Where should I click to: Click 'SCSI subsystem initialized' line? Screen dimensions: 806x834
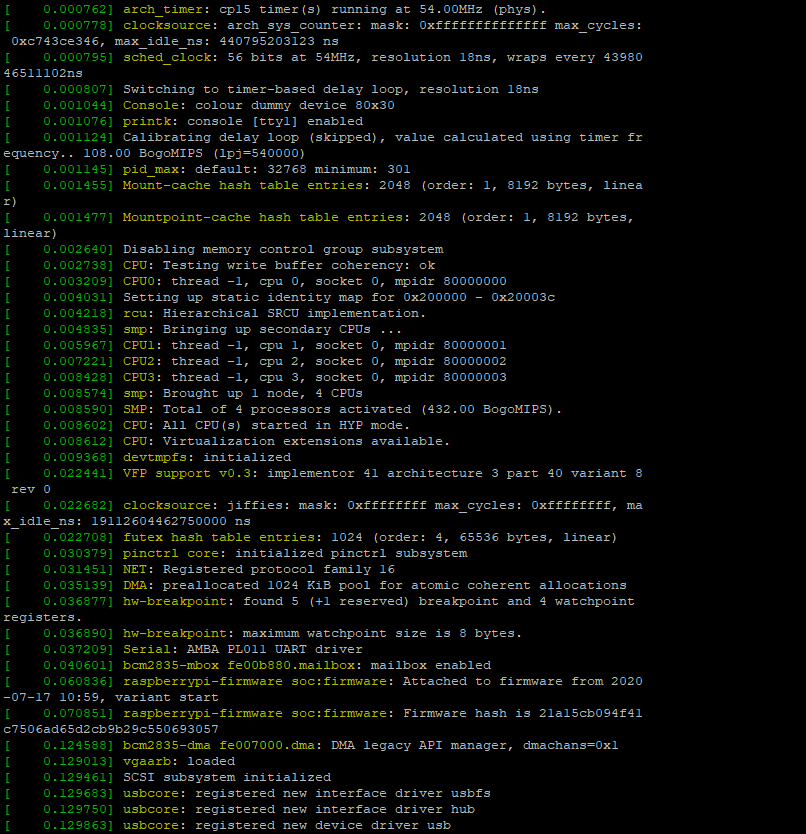227,778
